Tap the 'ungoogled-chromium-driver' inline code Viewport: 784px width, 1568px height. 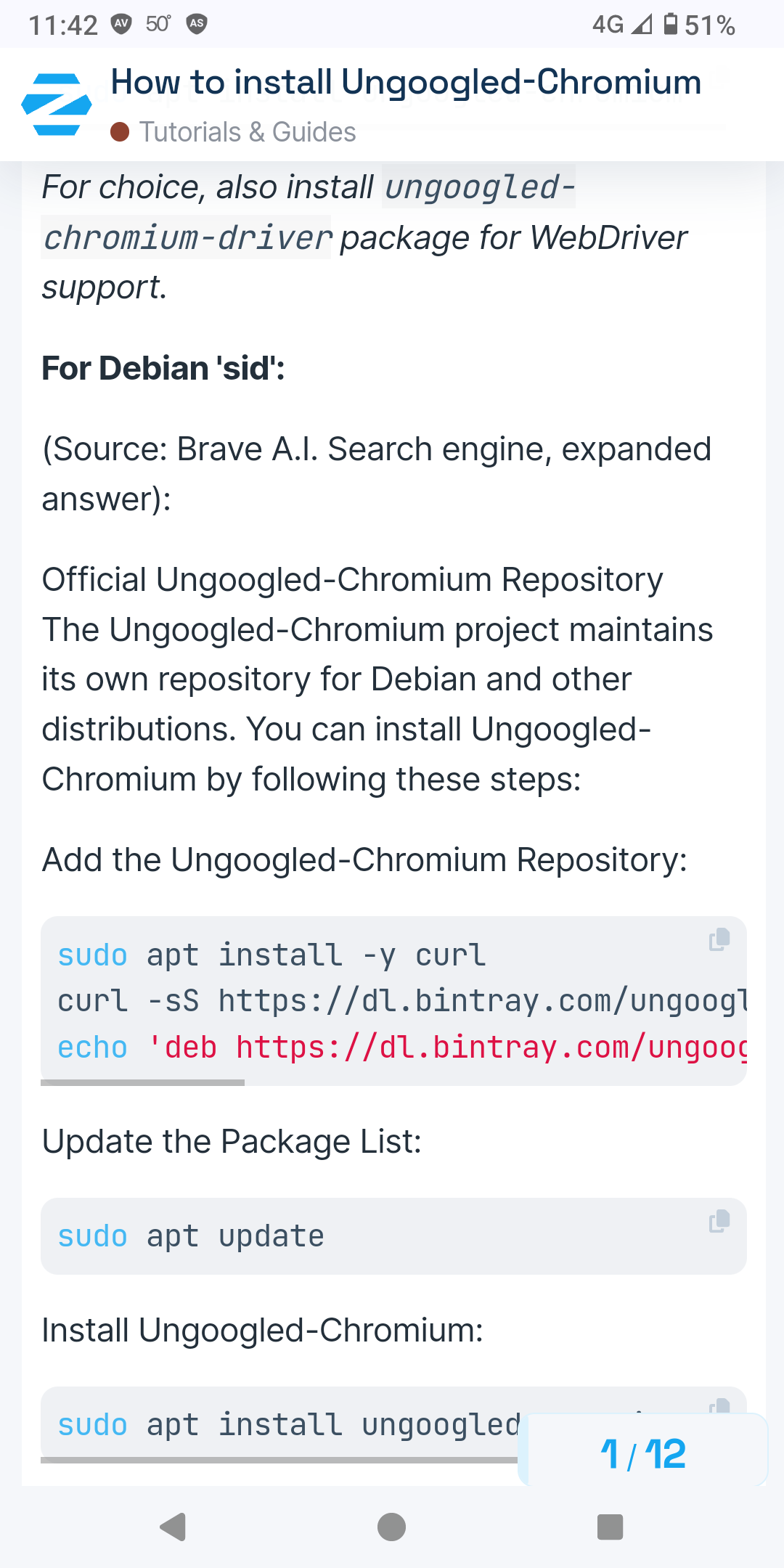pyautogui.click(x=309, y=212)
